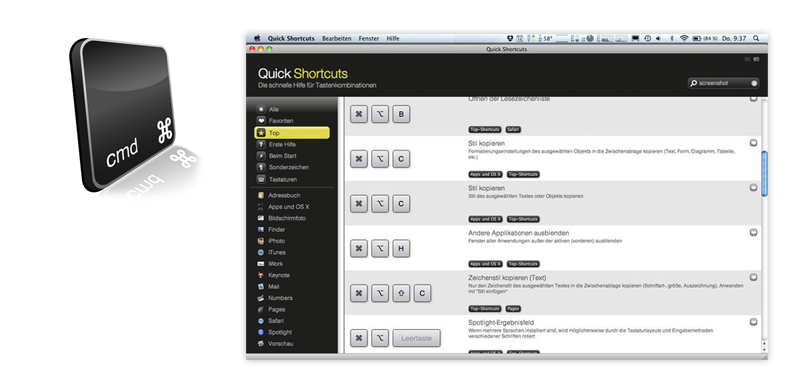Select Tastaturen keyboard icon
Image resolution: width=800 pixels, height=390 pixels.
[x=261, y=180]
